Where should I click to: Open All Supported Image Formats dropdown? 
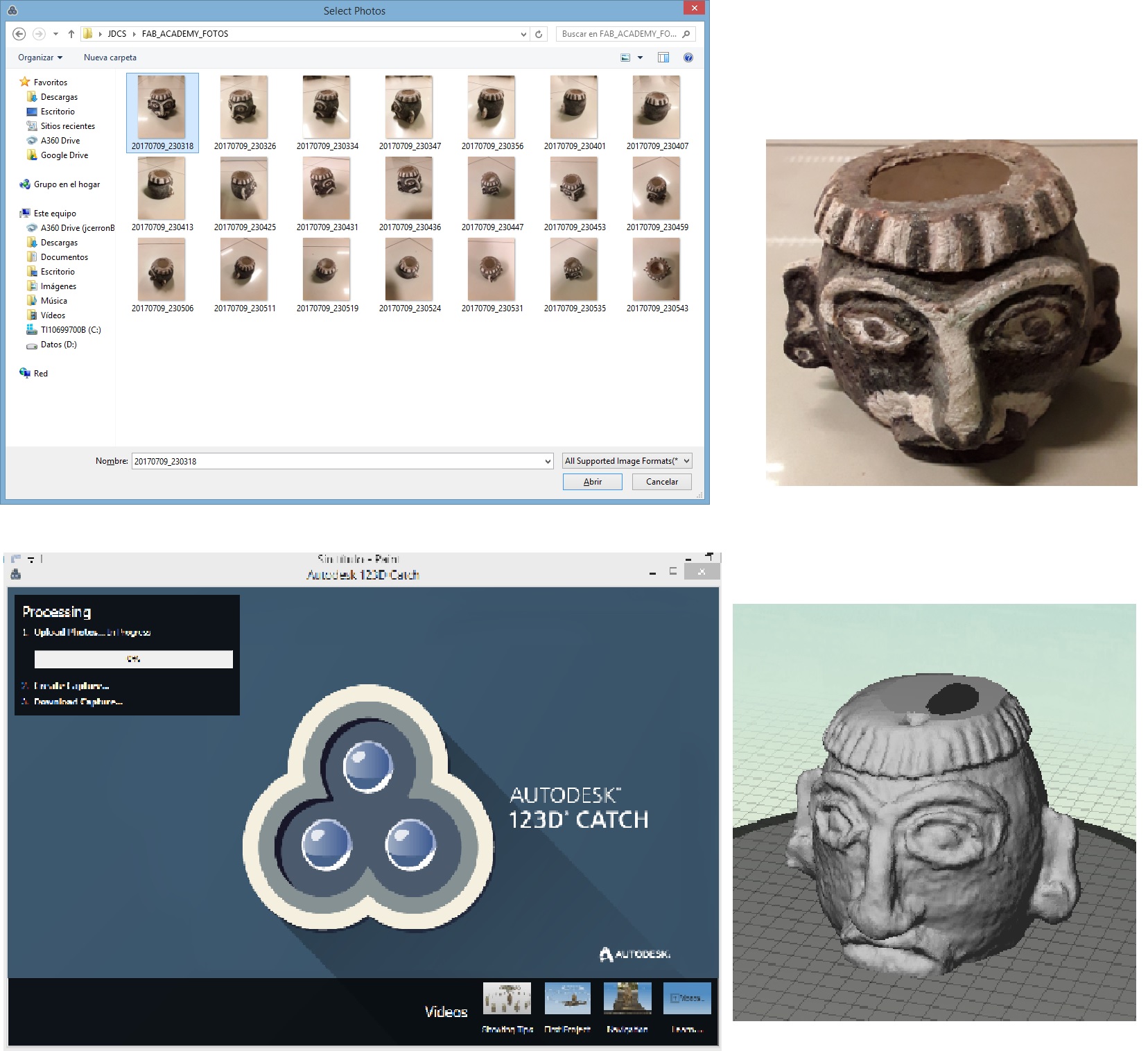coord(627,461)
